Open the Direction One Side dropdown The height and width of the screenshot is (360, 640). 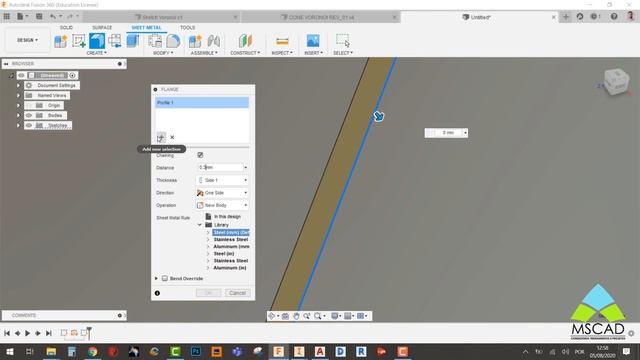[x=222, y=193]
